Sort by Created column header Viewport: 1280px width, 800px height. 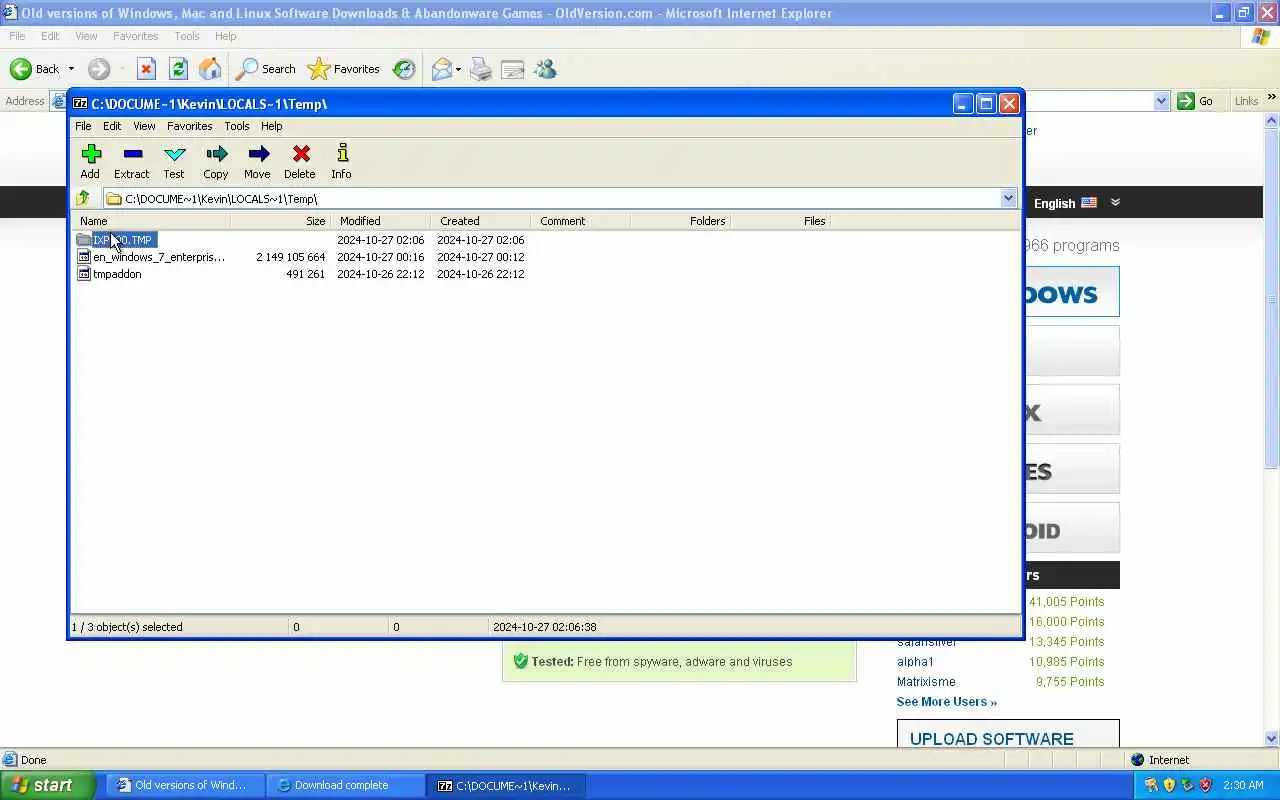pos(481,221)
